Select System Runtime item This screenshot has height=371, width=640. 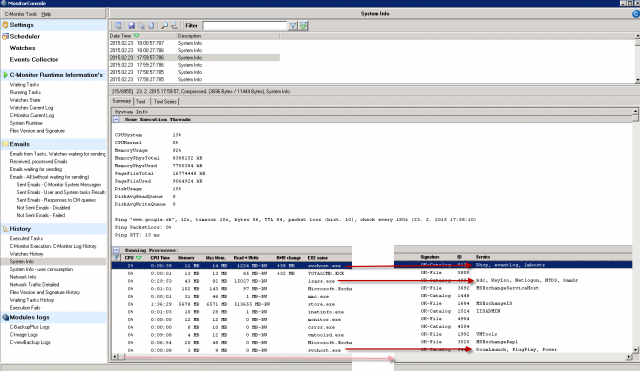[x=26, y=123]
